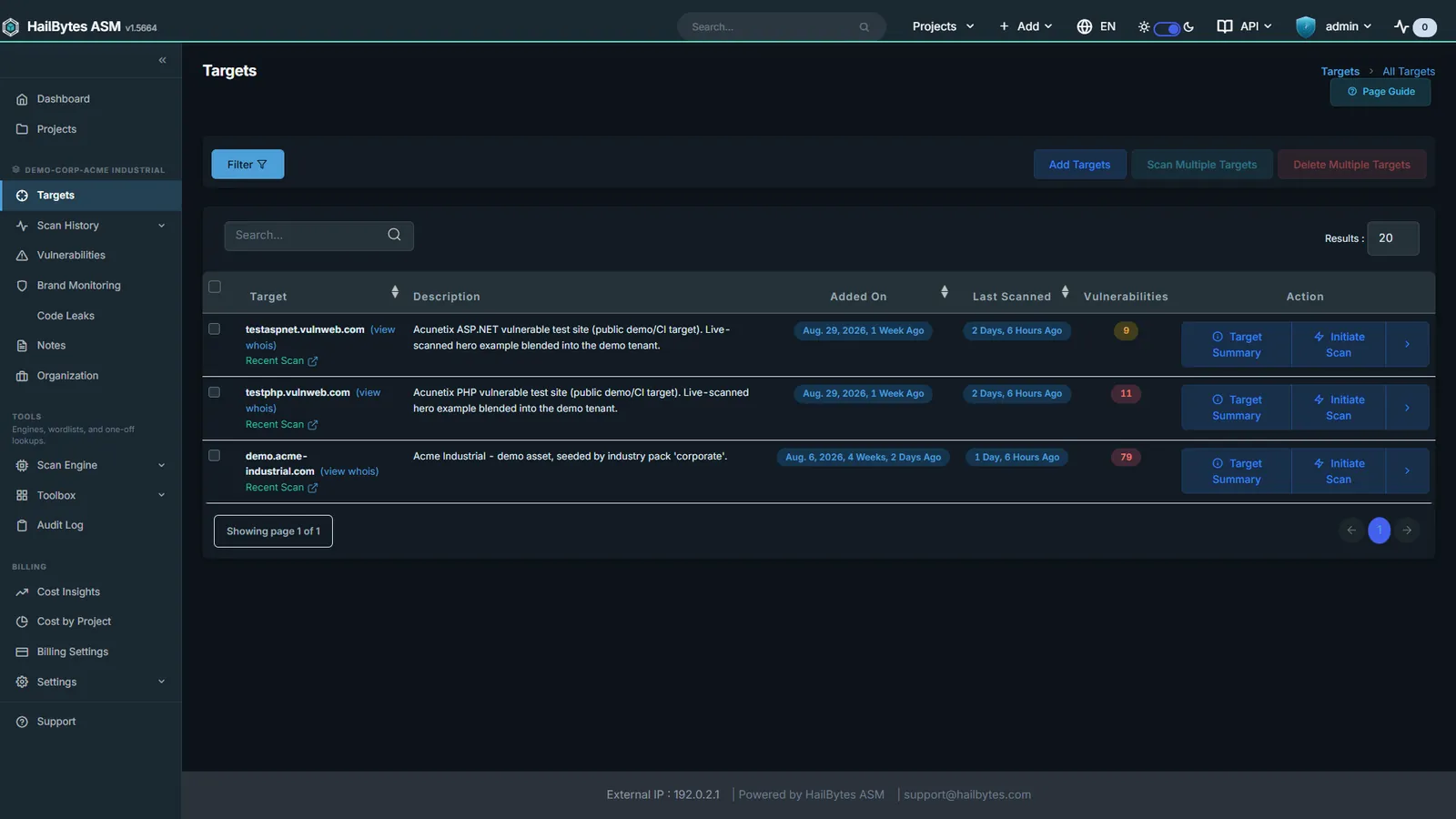This screenshot has height=819, width=1456.
Task: Open Brand Monitoring from sidebar
Action: point(91,286)
